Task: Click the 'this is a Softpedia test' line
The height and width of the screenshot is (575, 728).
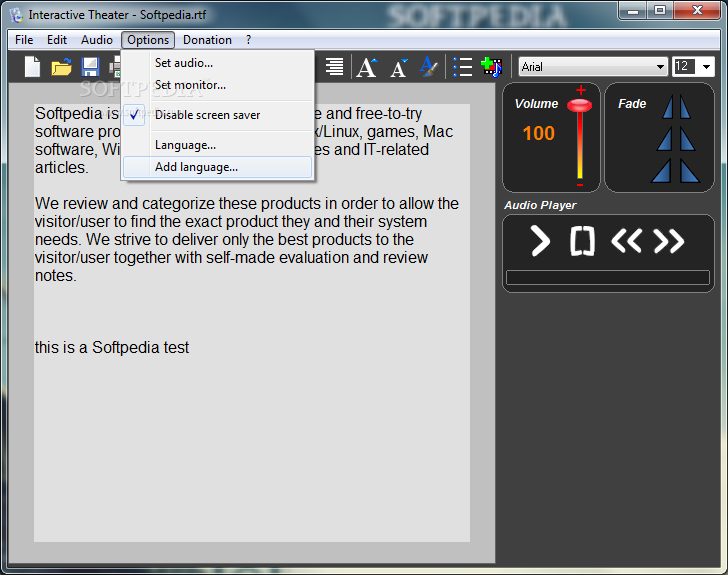Action: click(112, 347)
